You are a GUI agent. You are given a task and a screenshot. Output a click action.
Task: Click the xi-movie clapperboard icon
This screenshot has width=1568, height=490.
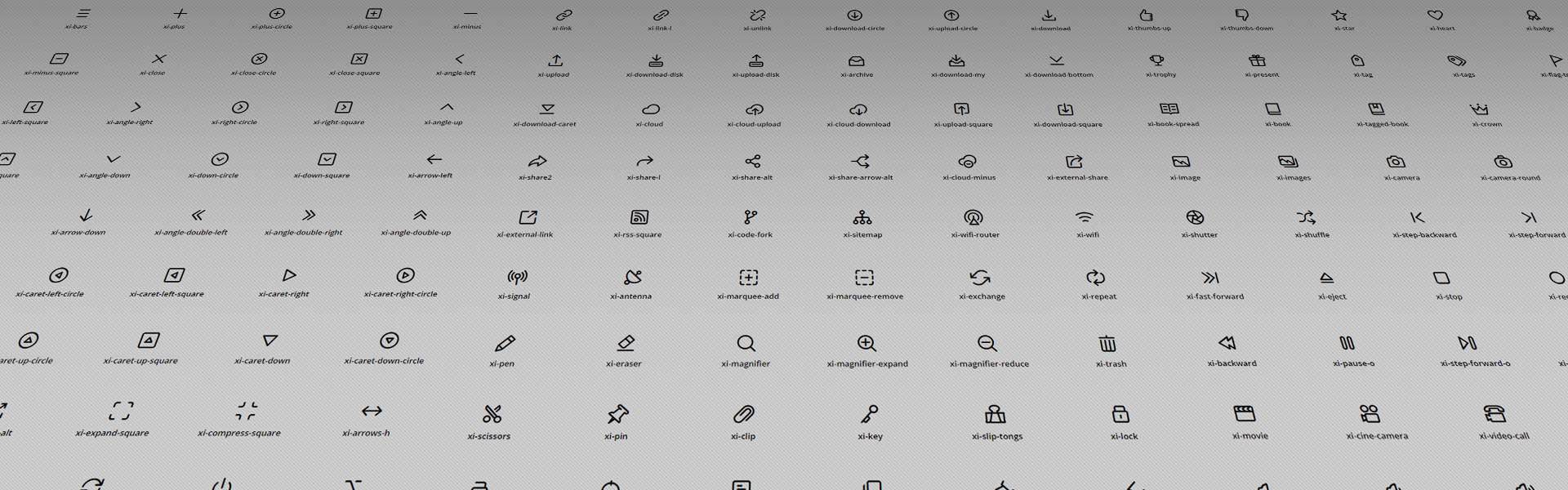1244,413
